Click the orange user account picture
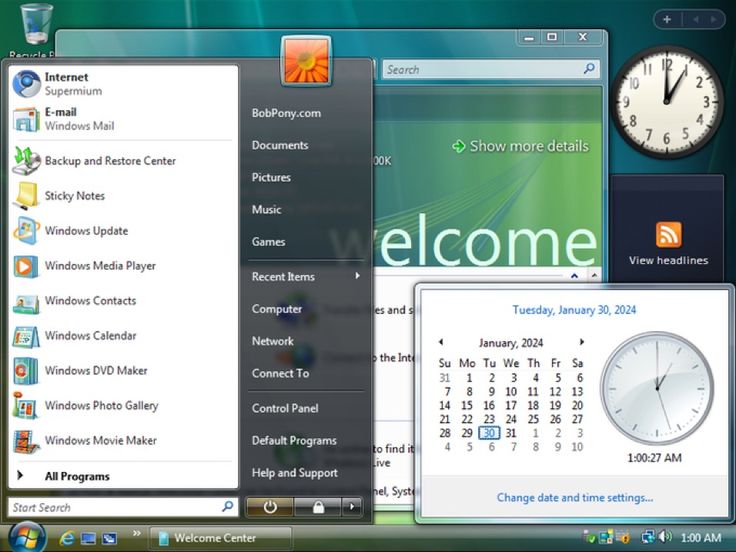The image size is (736, 552). [306, 61]
